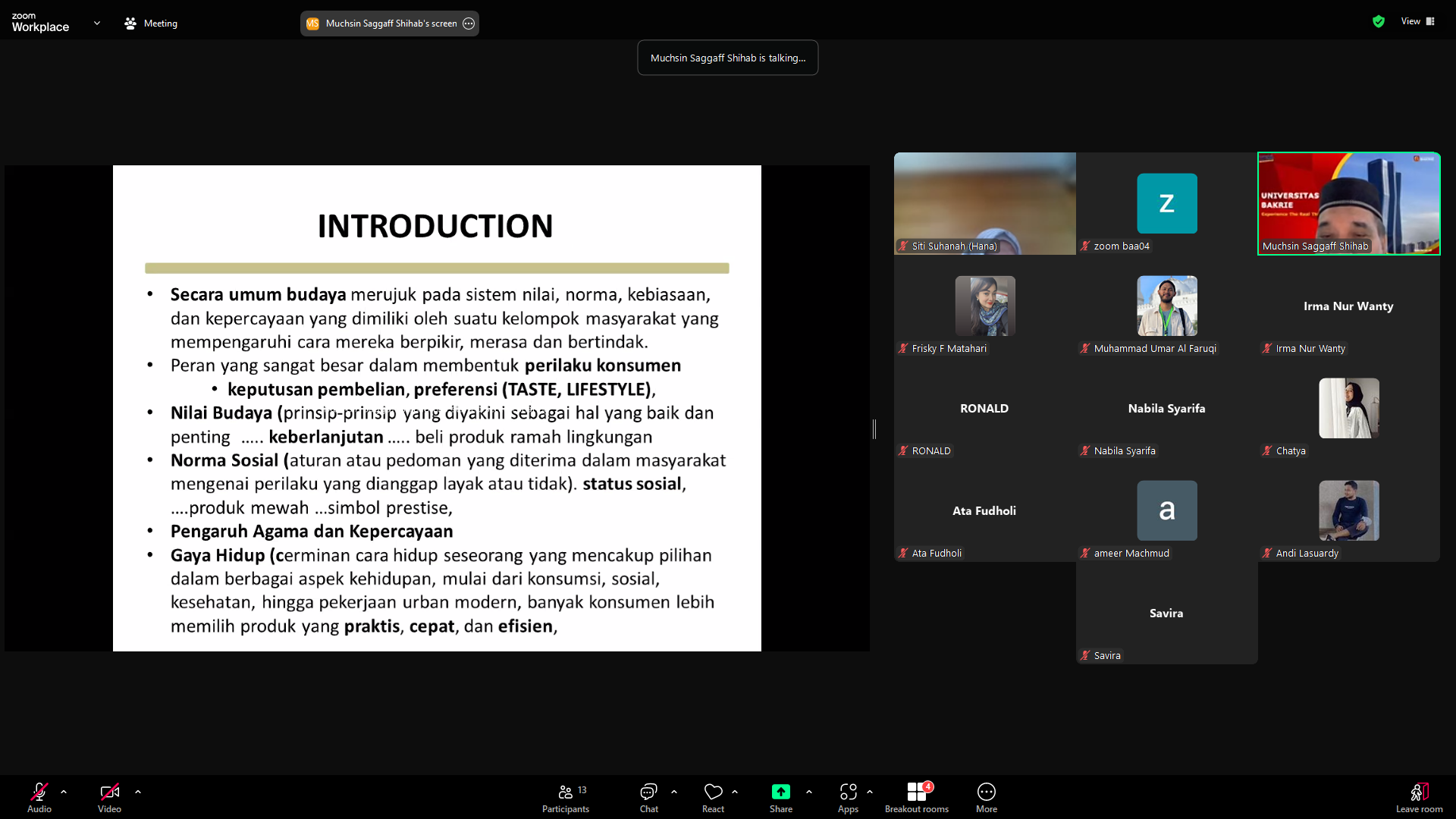Select Savira participant tile
The height and width of the screenshot is (819, 1456).
pyautogui.click(x=1166, y=613)
